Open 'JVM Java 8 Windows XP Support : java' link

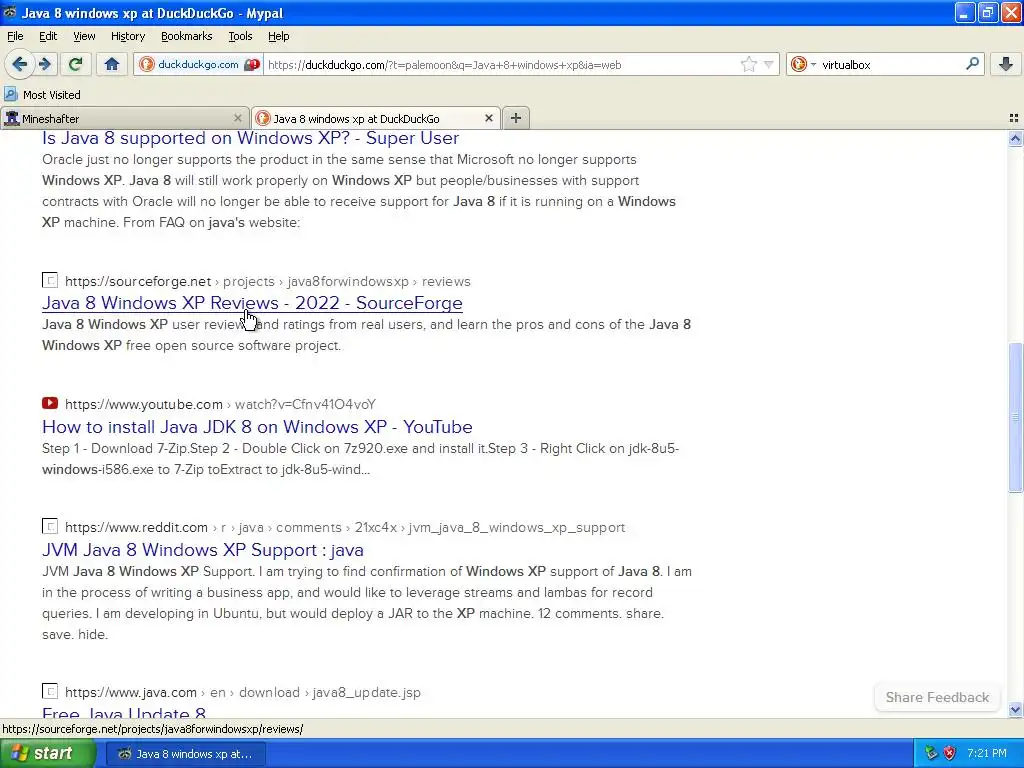[202, 550]
